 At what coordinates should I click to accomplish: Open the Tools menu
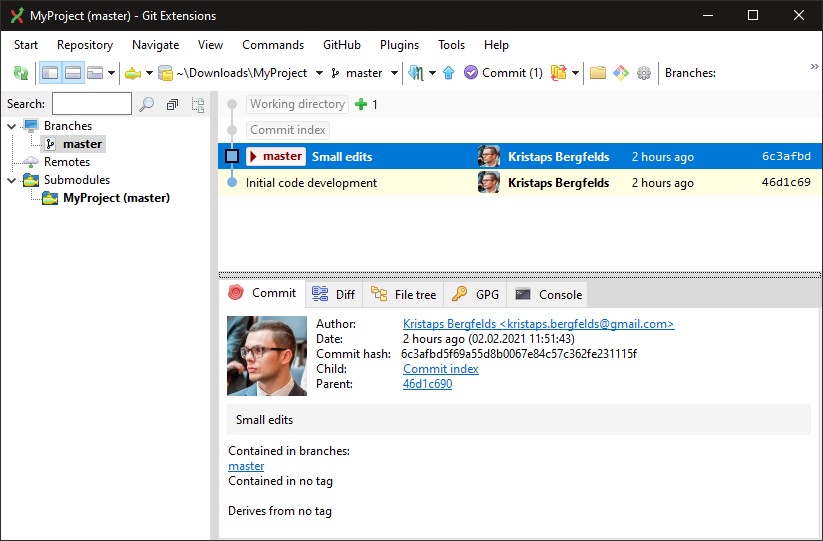[x=451, y=45]
